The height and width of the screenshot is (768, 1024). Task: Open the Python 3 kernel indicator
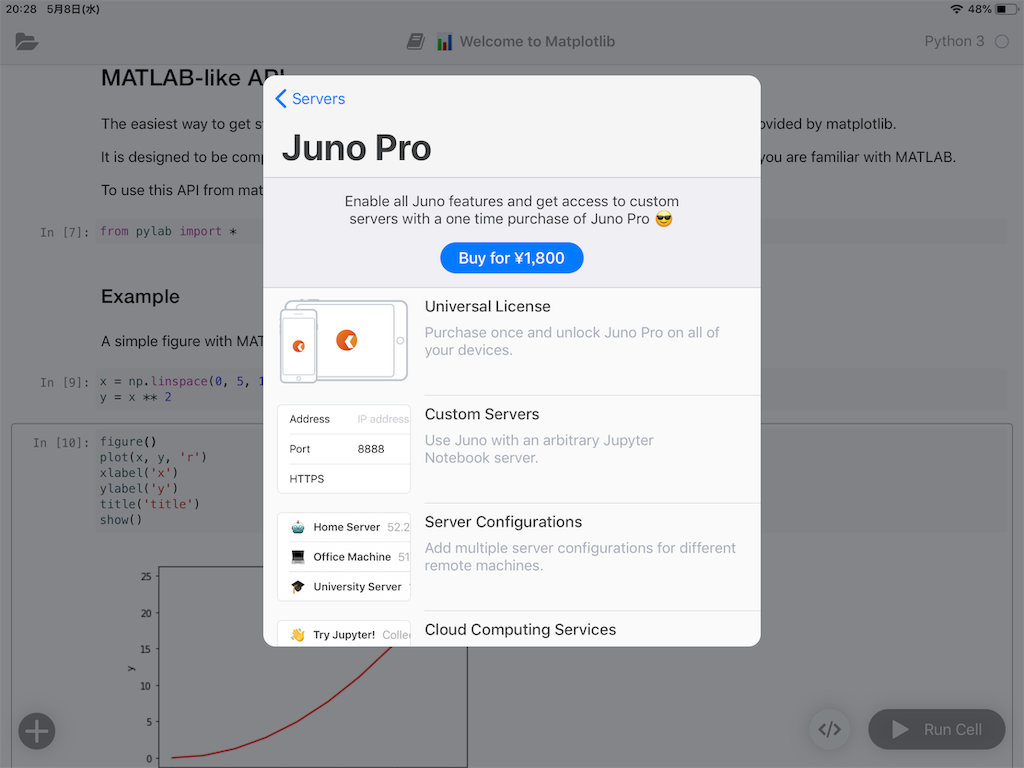pyautogui.click(x=954, y=41)
